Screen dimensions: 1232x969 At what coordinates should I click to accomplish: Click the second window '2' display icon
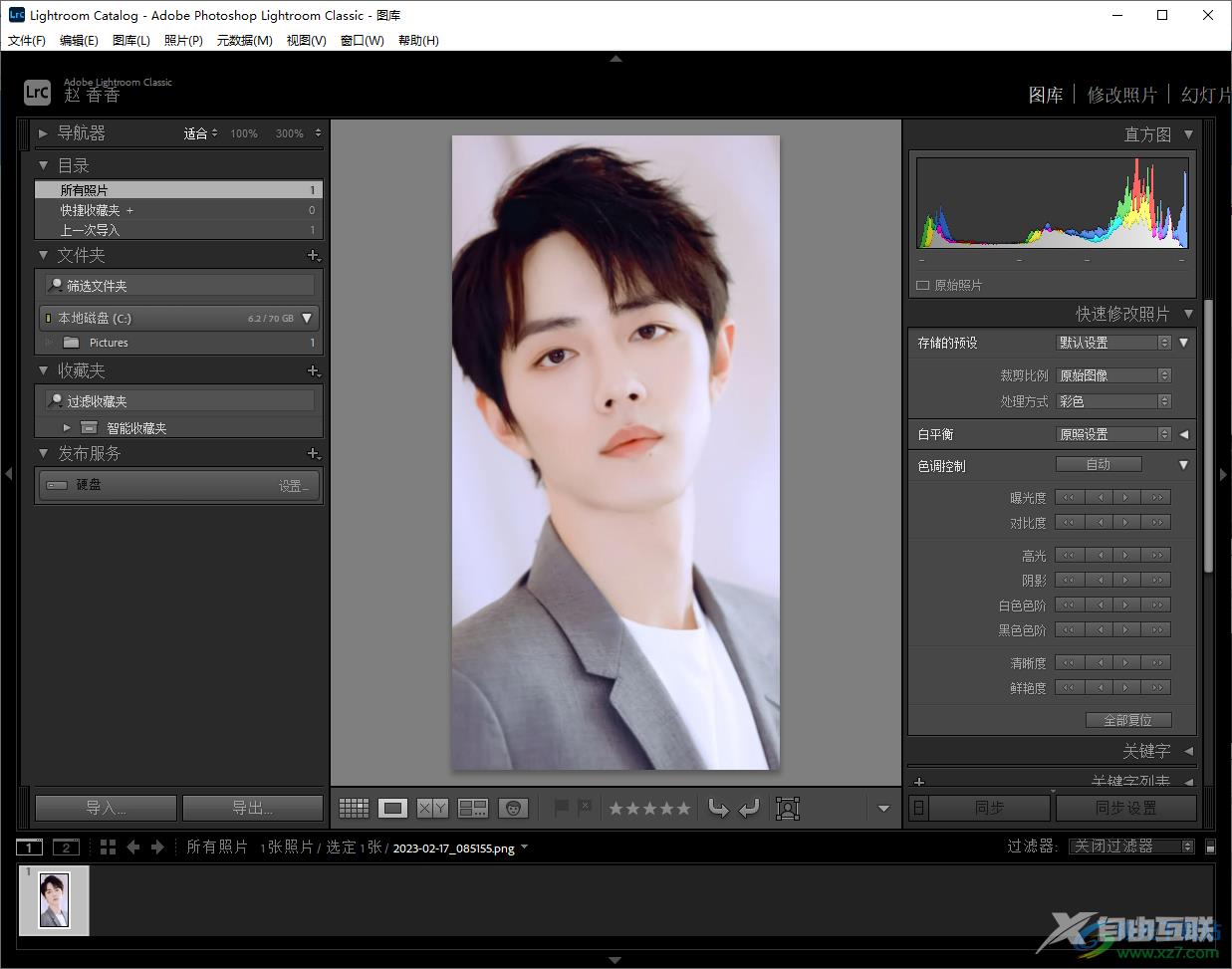point(66,848)
